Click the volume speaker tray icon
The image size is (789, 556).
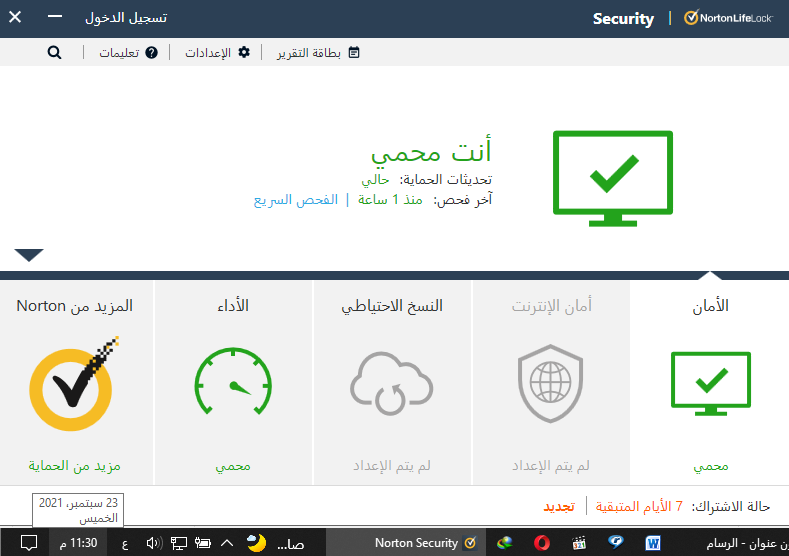coord(154,543)
